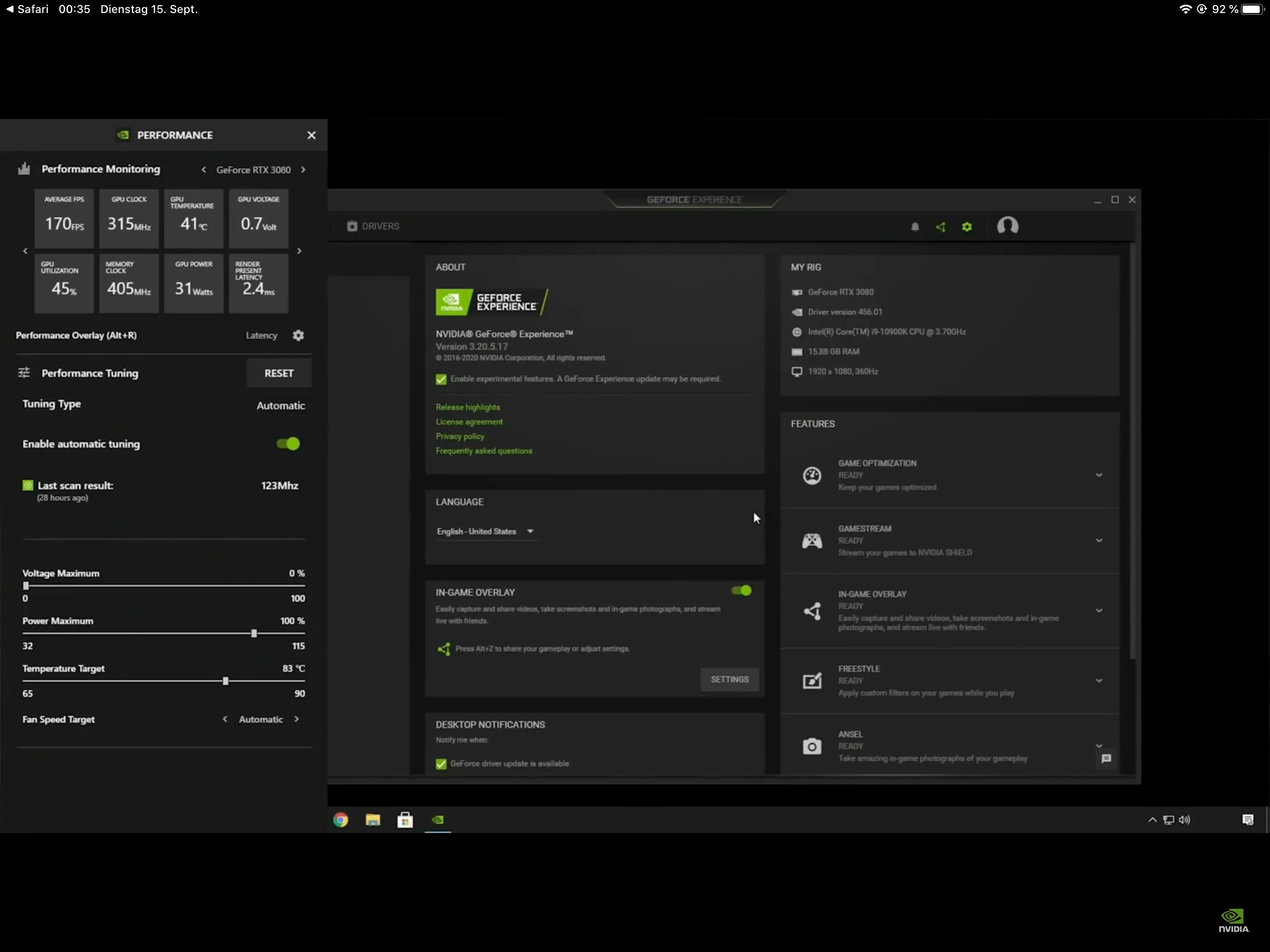1270x952 pixels.
Task: Select the GPU Voltage tile
Action: [x=258, y=218]
